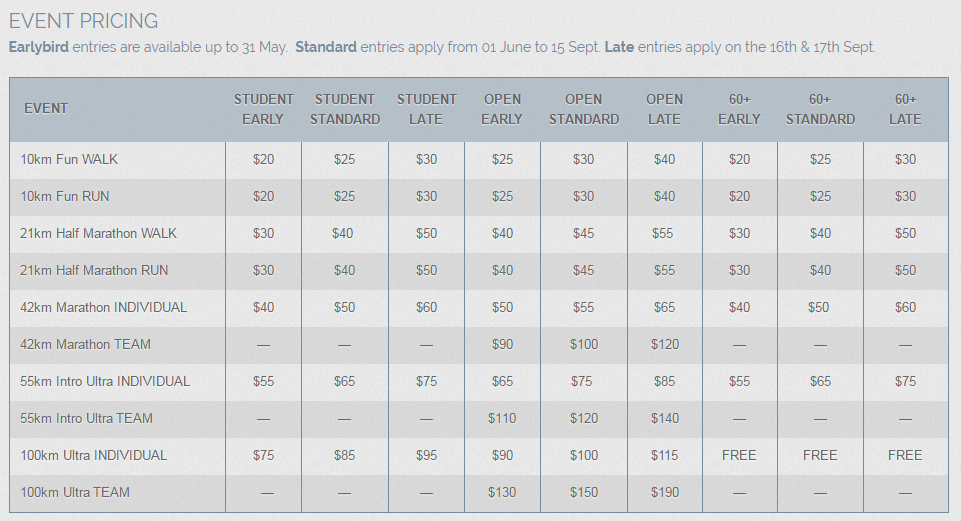Viewport: 961px width, 521px height.
Task: Click the bold Standard word in description
Action: pyautogui.click(x=326, y=47)
